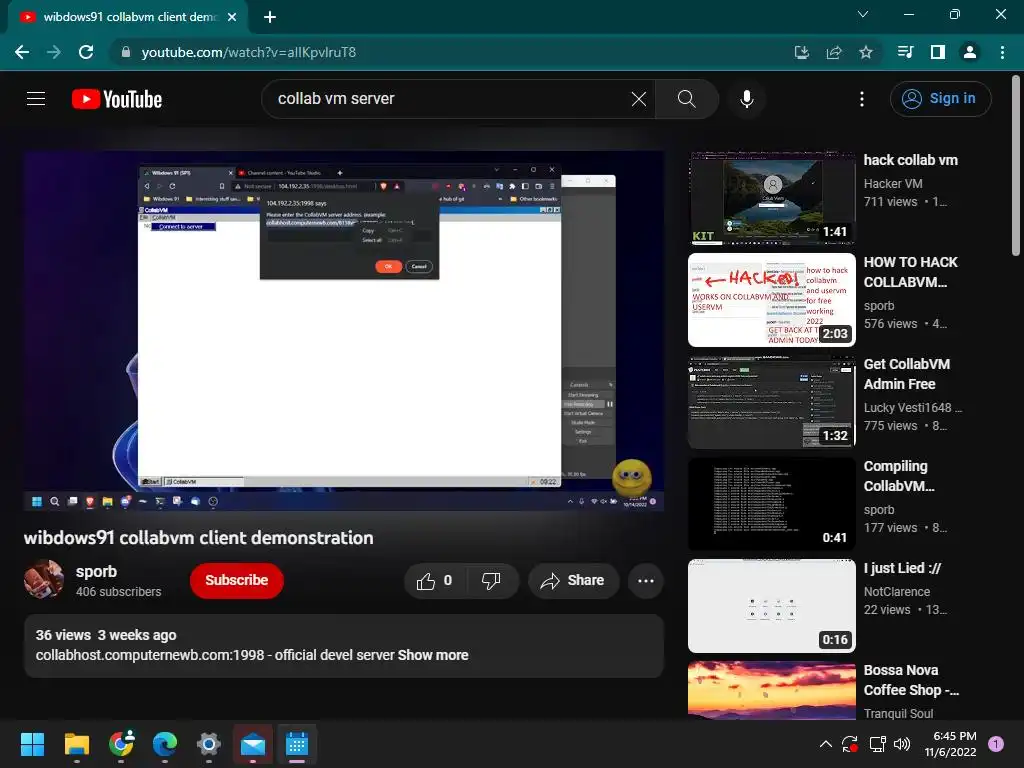The image size is (1024, 768).
Task: Open the Bossa Nova Coffee Shop title
Action: pyautogui.click(x=911, y=680)
